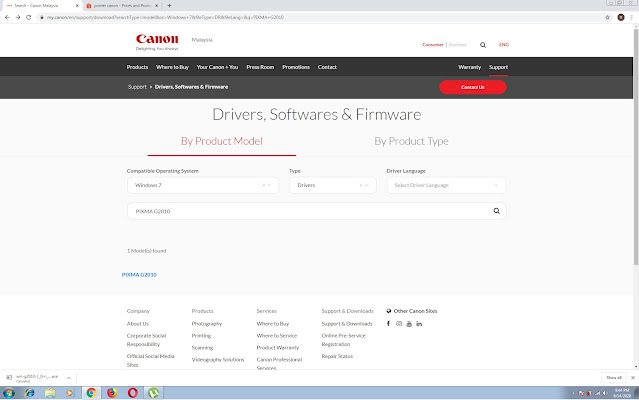Click the Canon logo

(157, 40)
